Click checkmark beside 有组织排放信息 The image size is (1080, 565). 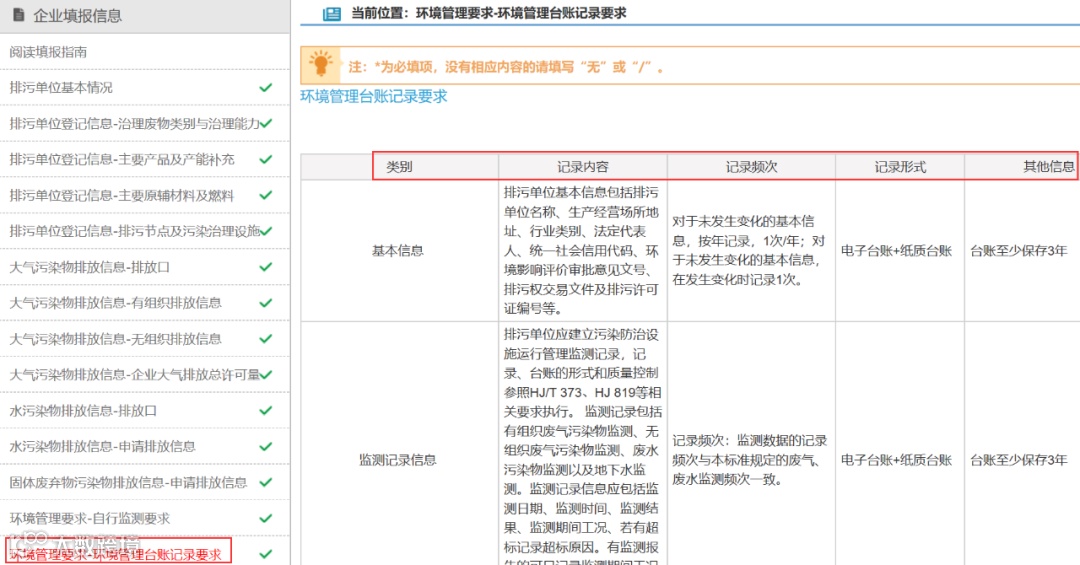tap(266, 302)
